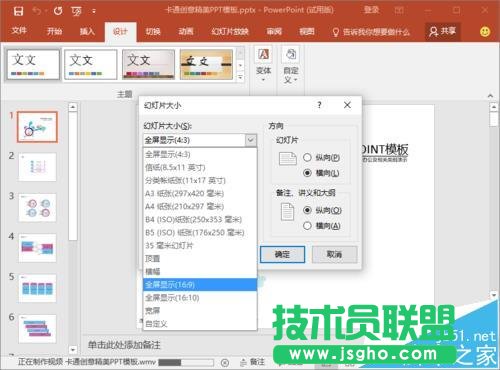This screenshot has width=500, height=370.
Task: Click main editor scroll up arrow
Action: click(494, 107)
